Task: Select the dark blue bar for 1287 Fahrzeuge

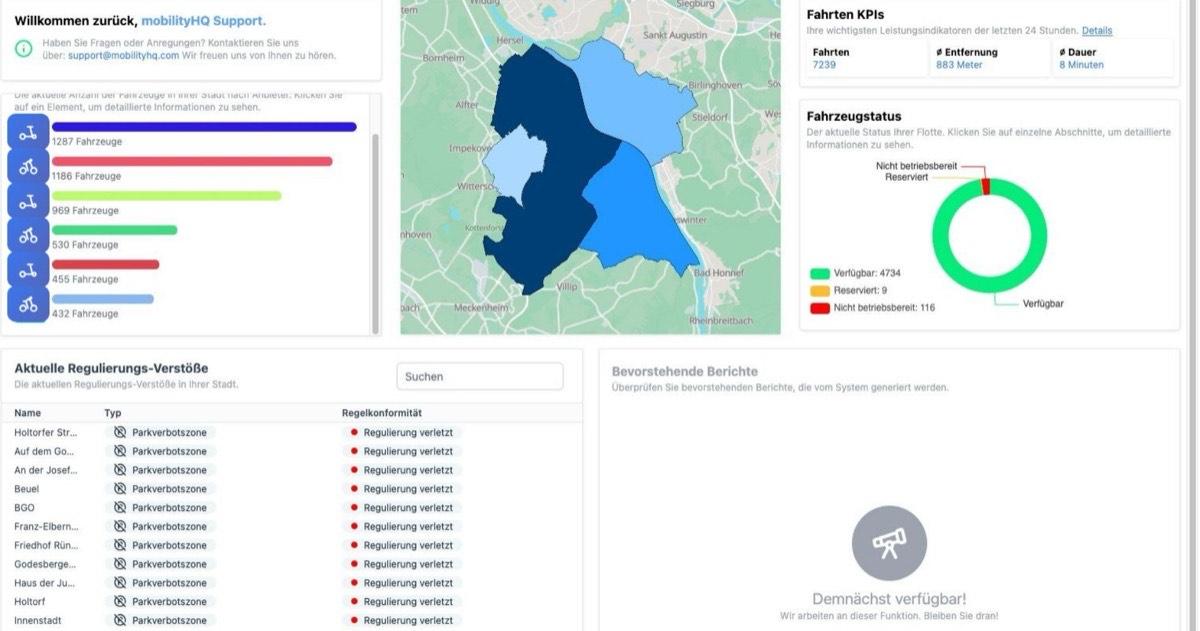Action: click(204, 127)
